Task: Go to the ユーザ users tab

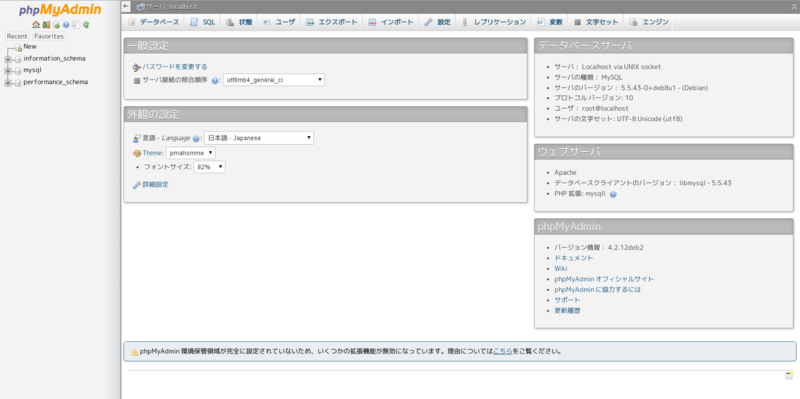Action: (279, 22)
